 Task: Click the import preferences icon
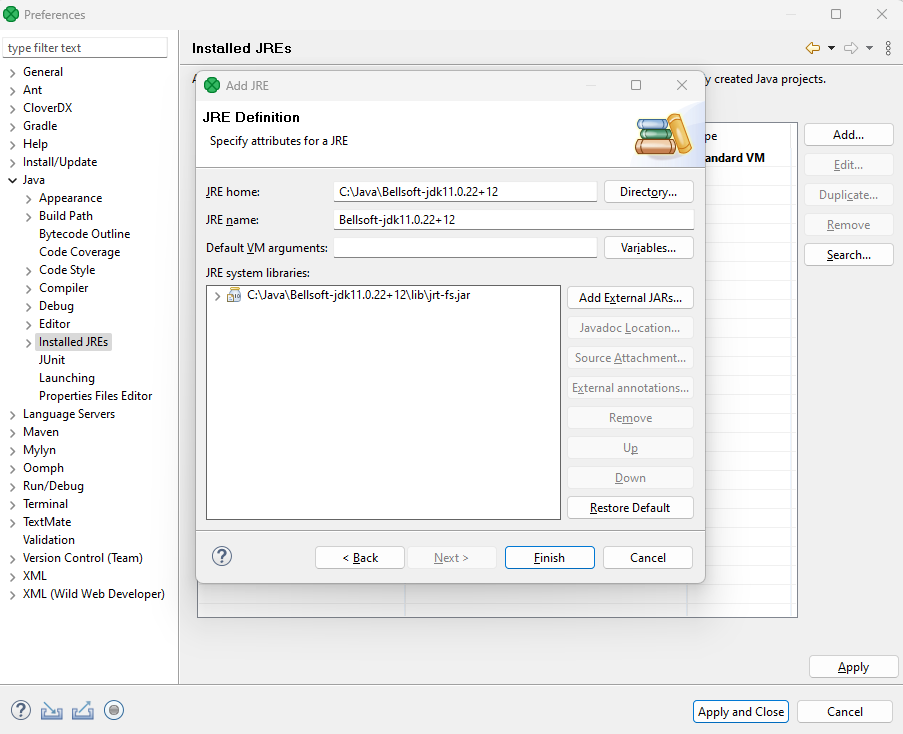click(x=52, y=710)
